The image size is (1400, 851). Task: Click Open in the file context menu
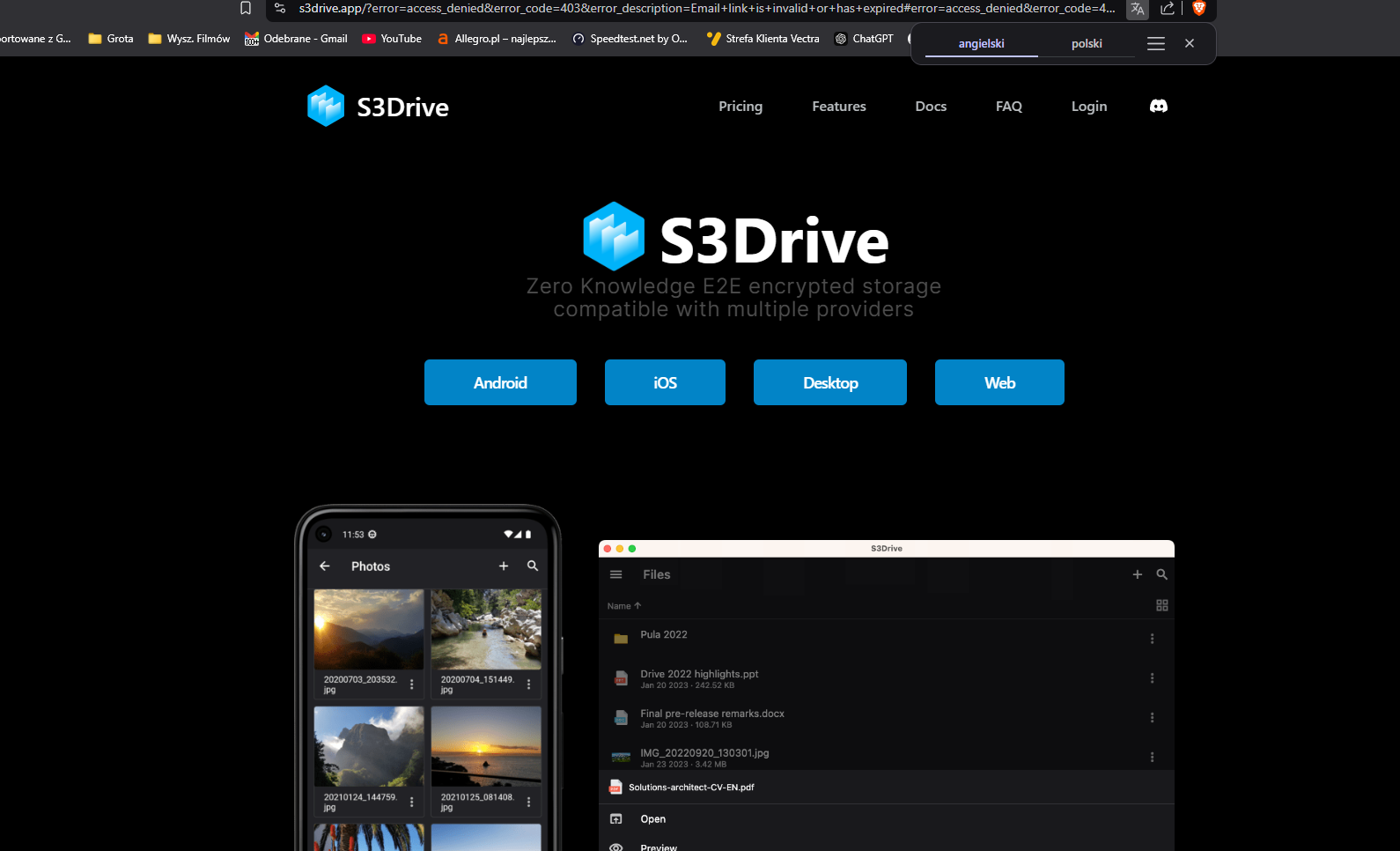[887, 819]
